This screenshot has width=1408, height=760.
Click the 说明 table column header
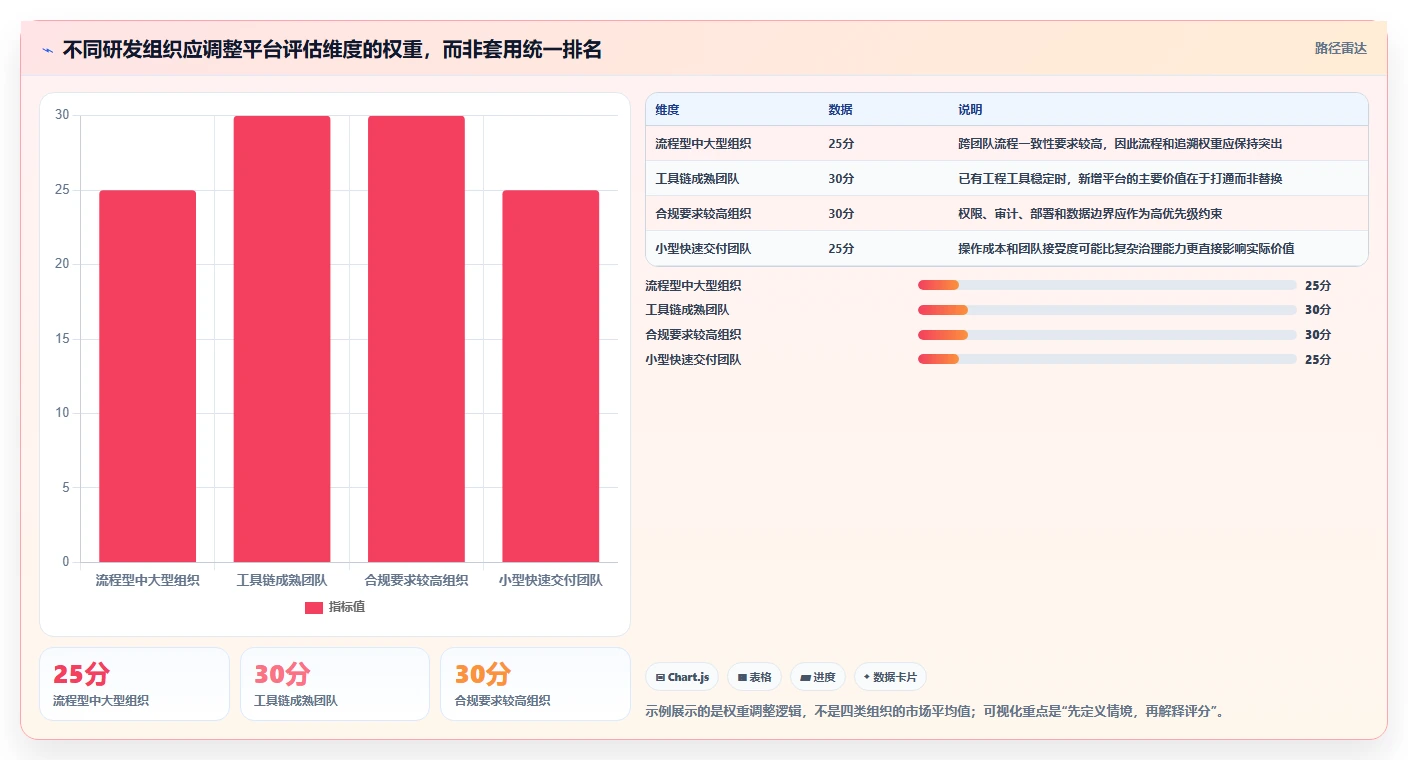point(970,110)
